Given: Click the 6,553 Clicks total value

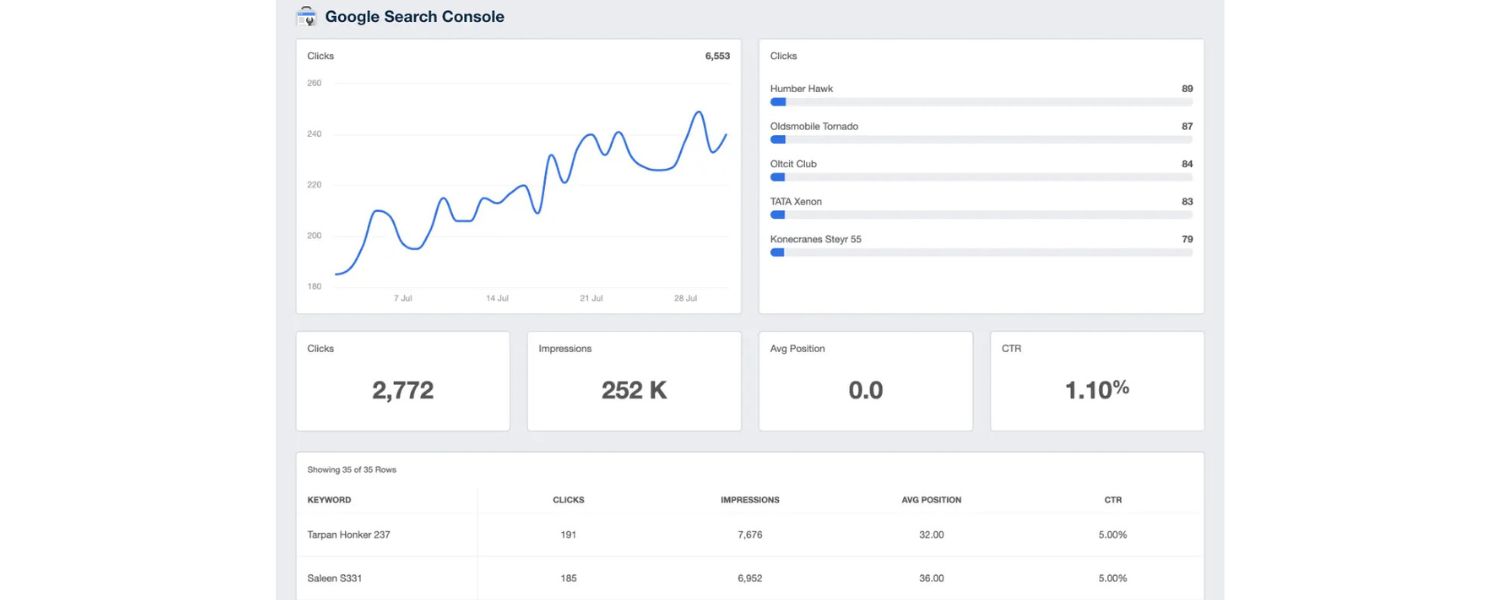Looking at the screenshot, I should click(x=717, y=55).
